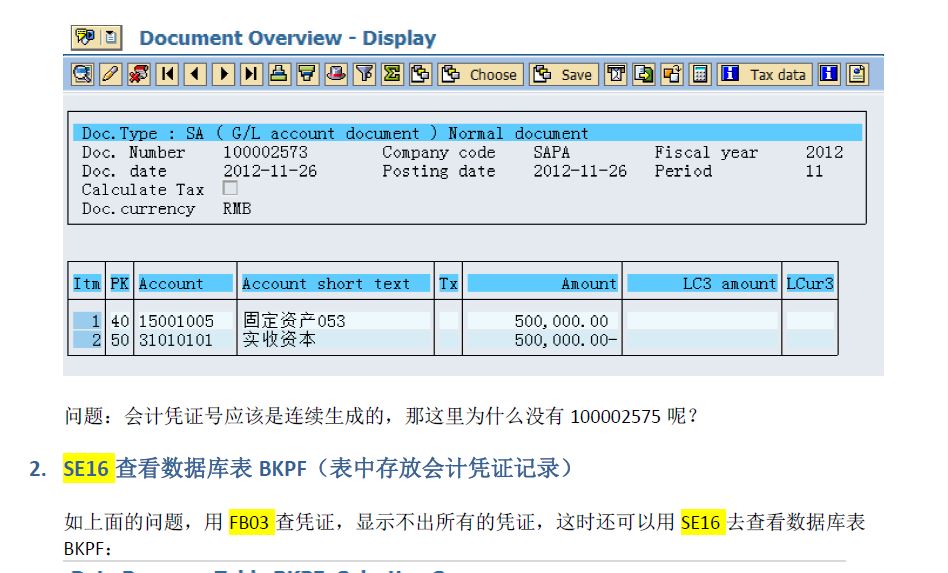Click the Tax data button
This screenshot has width=948, height=573.
[x=765, y=74]
